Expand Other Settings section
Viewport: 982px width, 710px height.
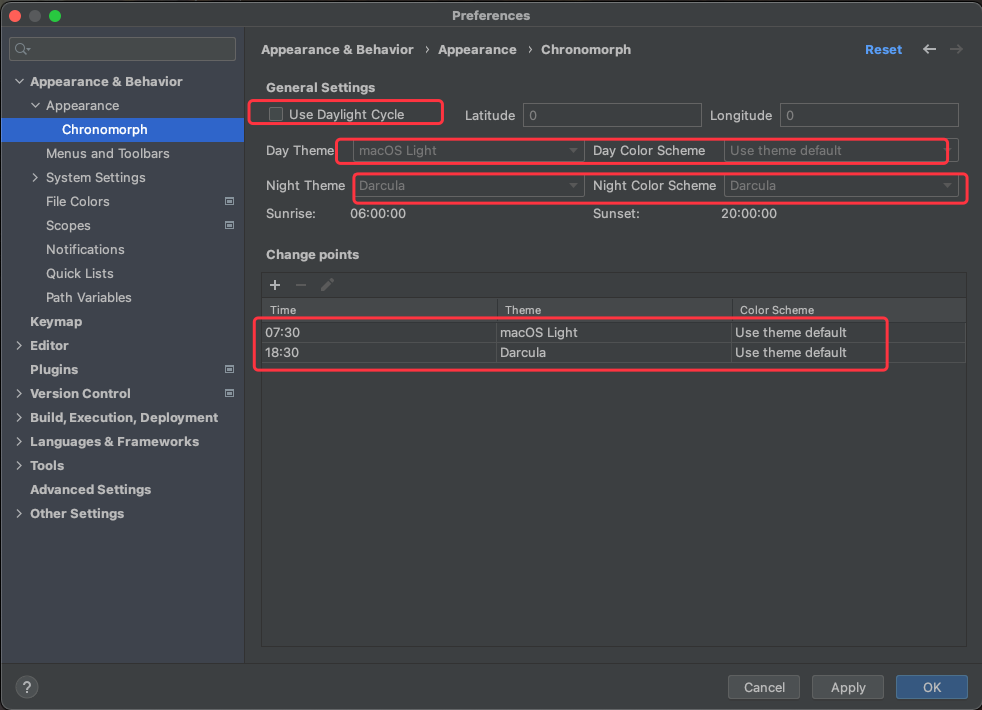point(19,513)
